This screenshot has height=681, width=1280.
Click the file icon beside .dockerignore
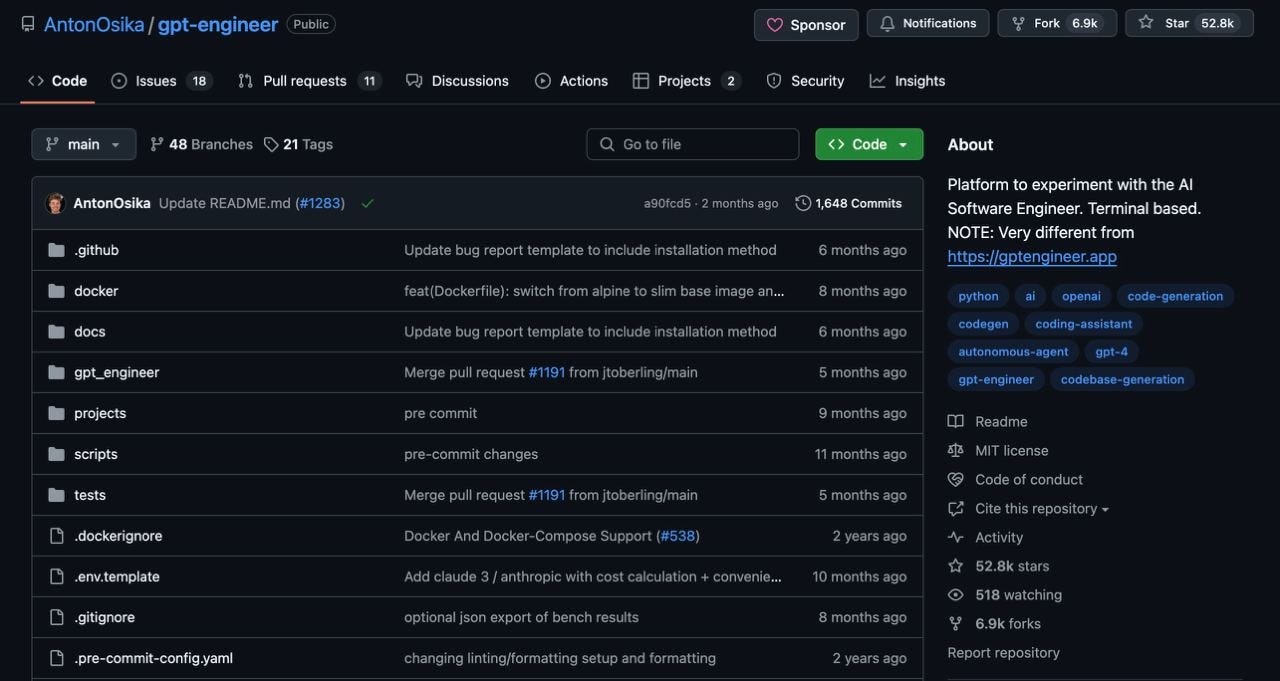tap(56, 536)
